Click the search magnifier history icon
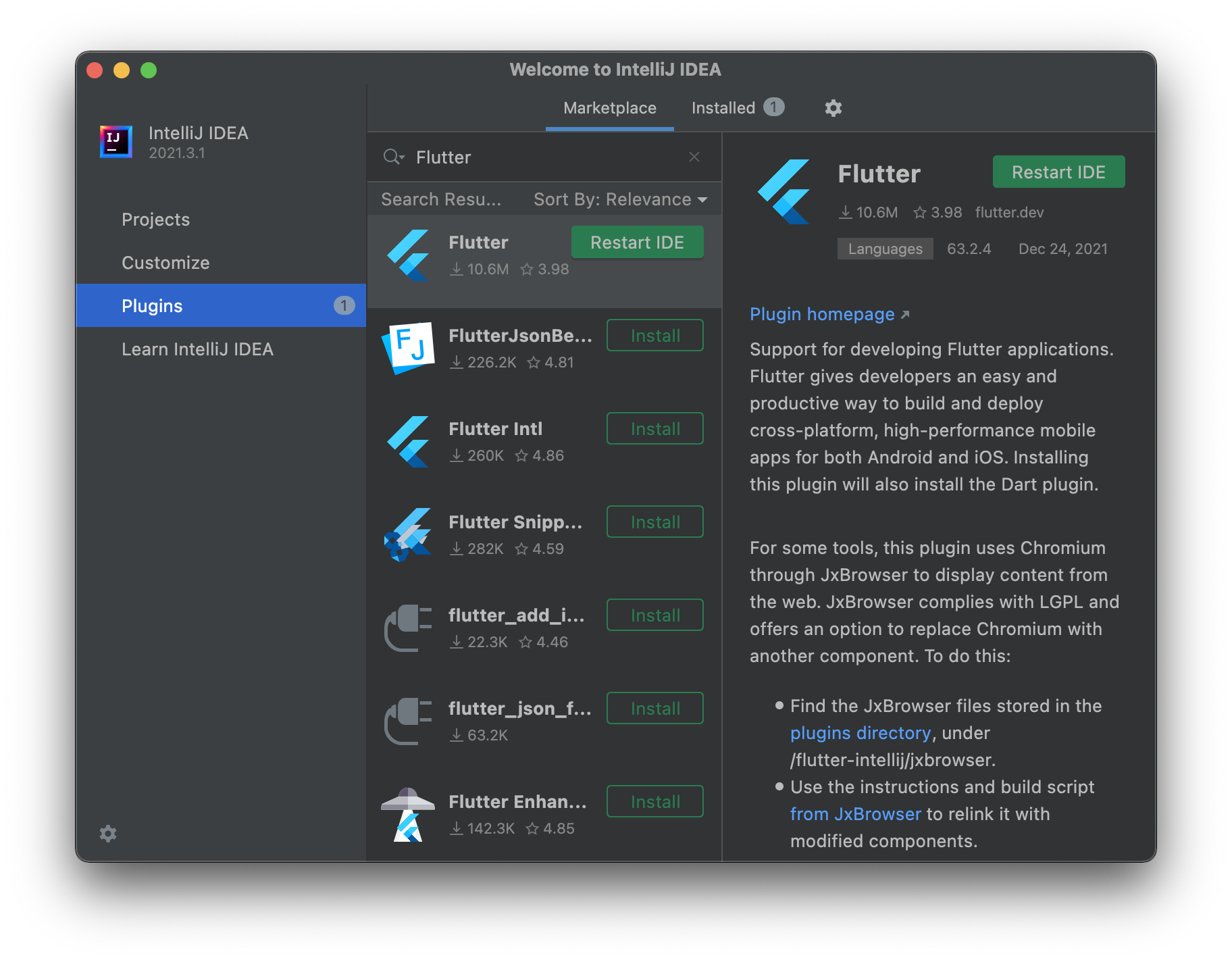Image resolution: width=1232 pixels, height=962 pixels. (x=394, y=157)
